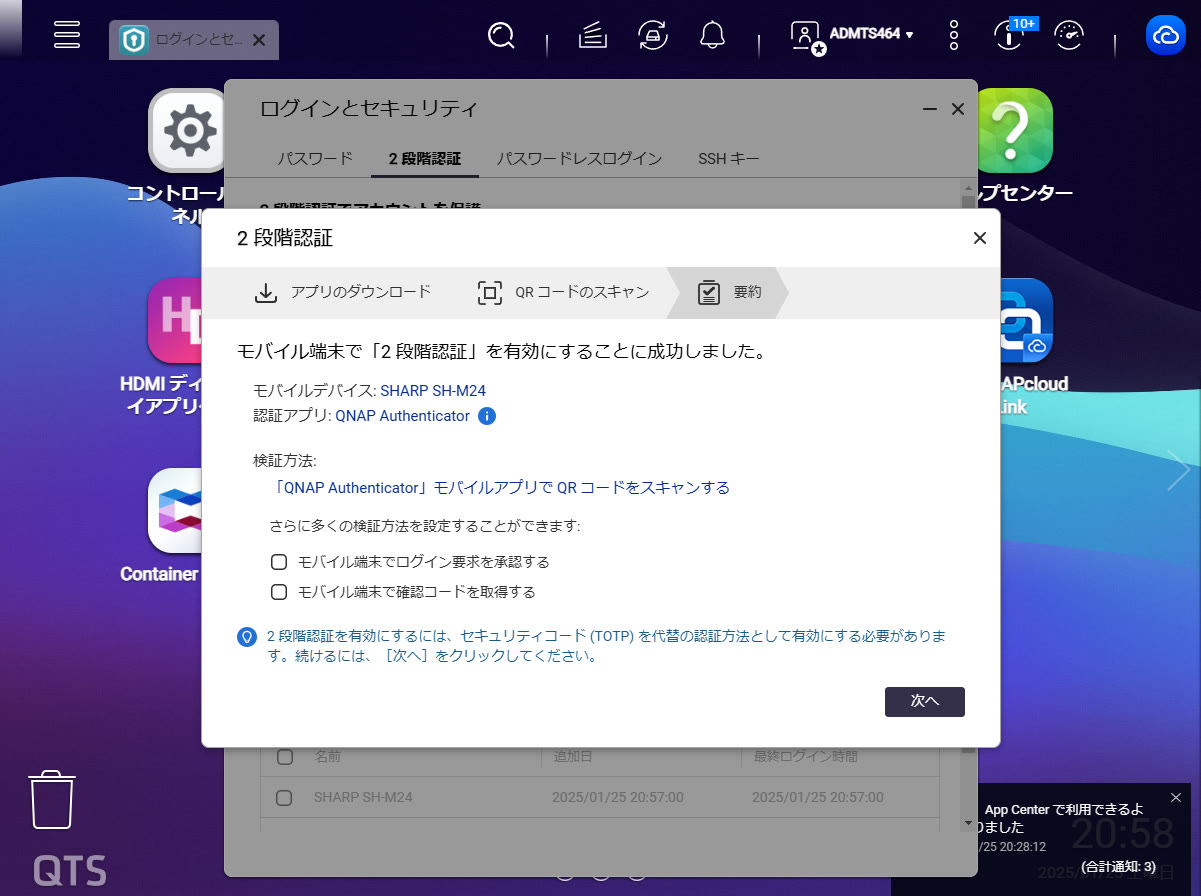Close the 2 段階認証 dialog
This screenshot has width=1201, height=896.
pos(980,238)
